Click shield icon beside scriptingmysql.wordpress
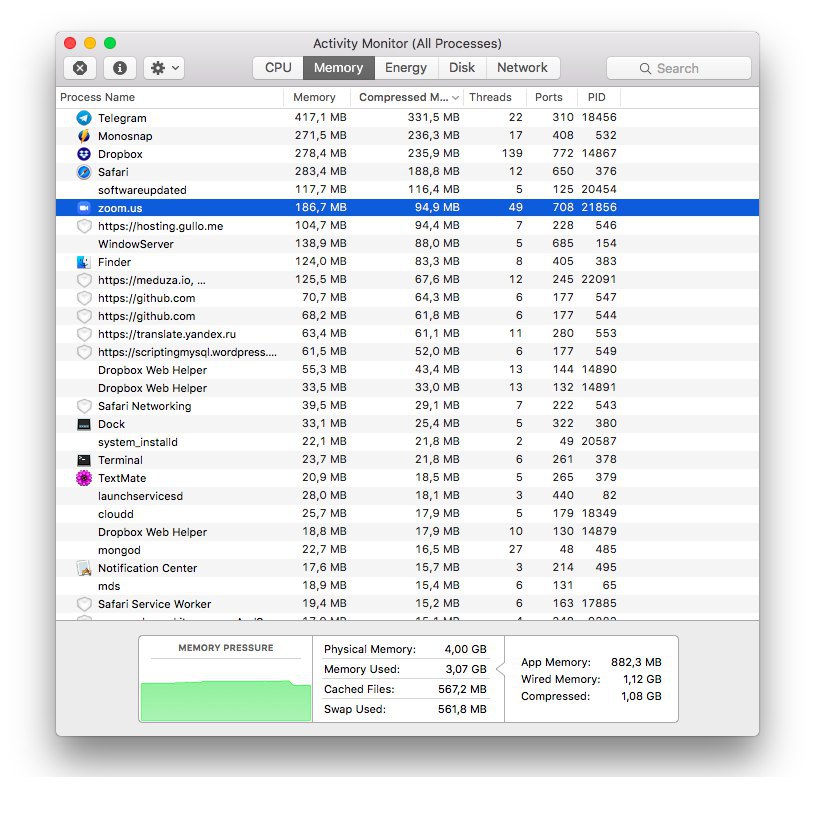815x816 pixels. pos(84,352)
